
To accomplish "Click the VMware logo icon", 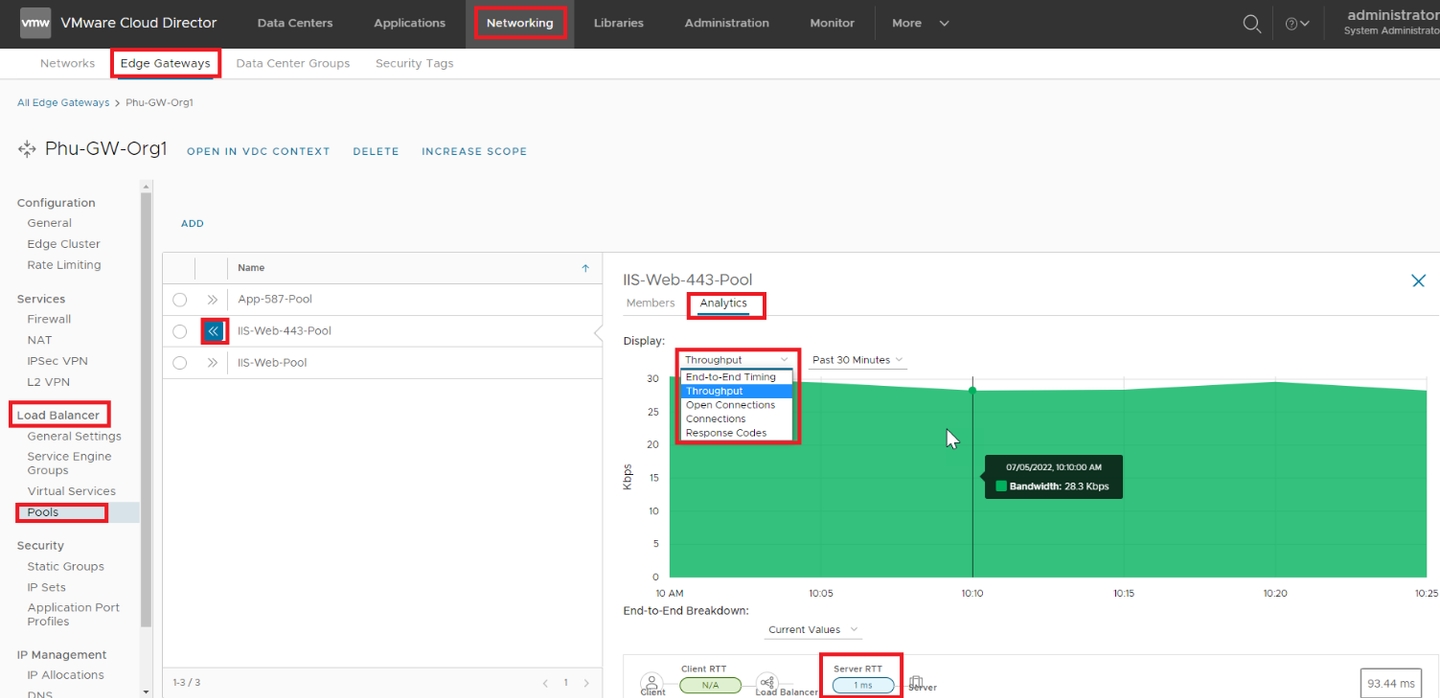I will click(35, 22).
